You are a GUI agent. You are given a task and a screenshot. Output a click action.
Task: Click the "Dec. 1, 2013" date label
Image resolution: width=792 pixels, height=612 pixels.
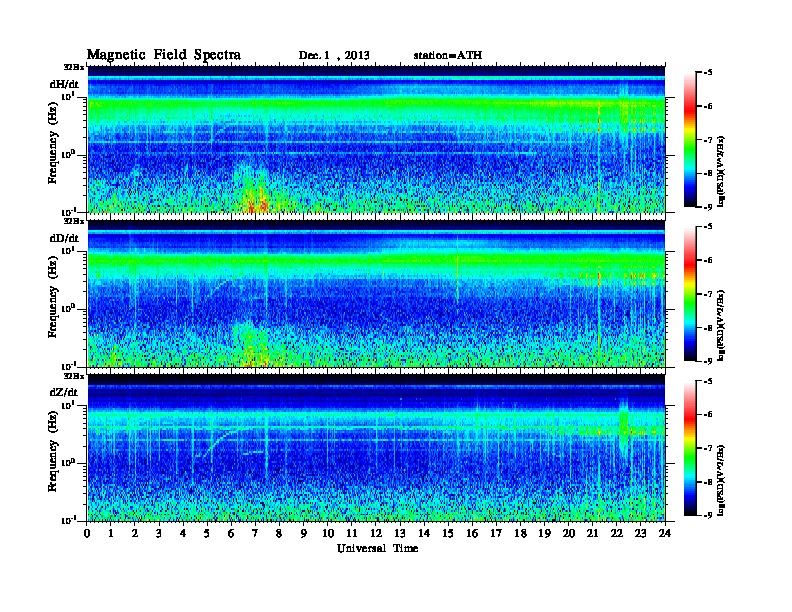(x=334, y=56)
